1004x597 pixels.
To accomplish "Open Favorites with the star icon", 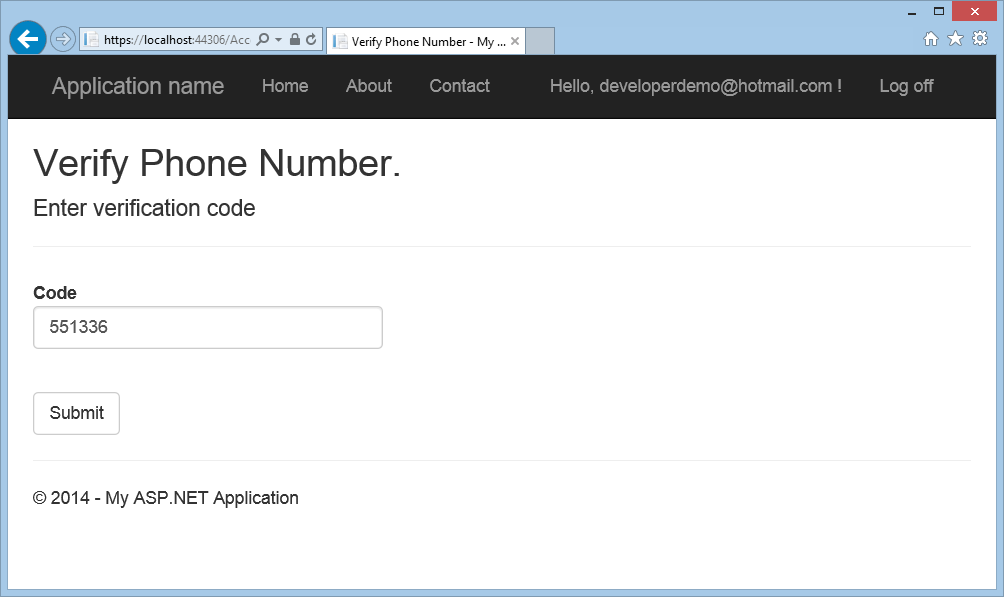I will point(955,38).
